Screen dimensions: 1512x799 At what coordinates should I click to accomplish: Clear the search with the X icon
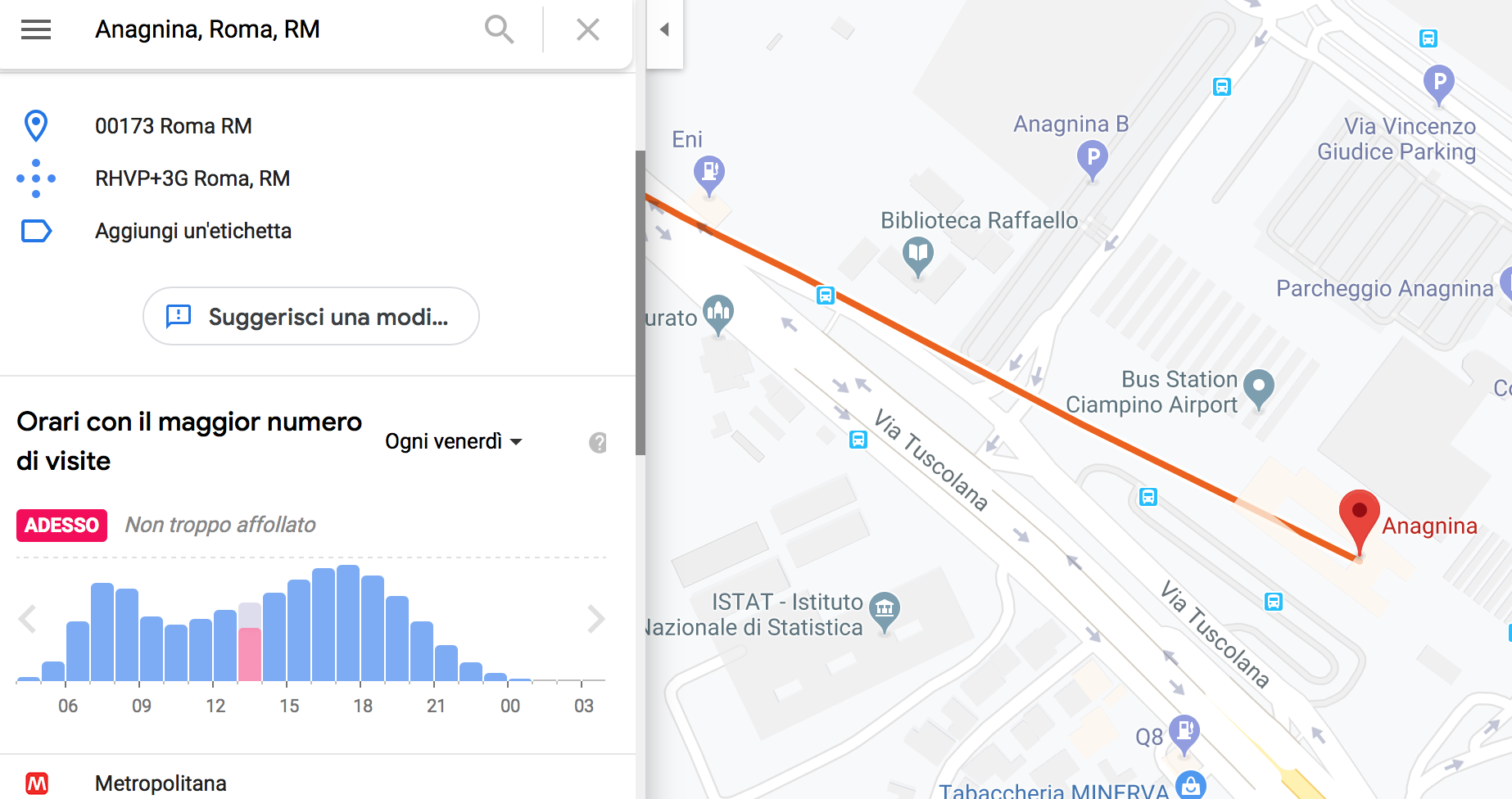(x=587, y=29)
